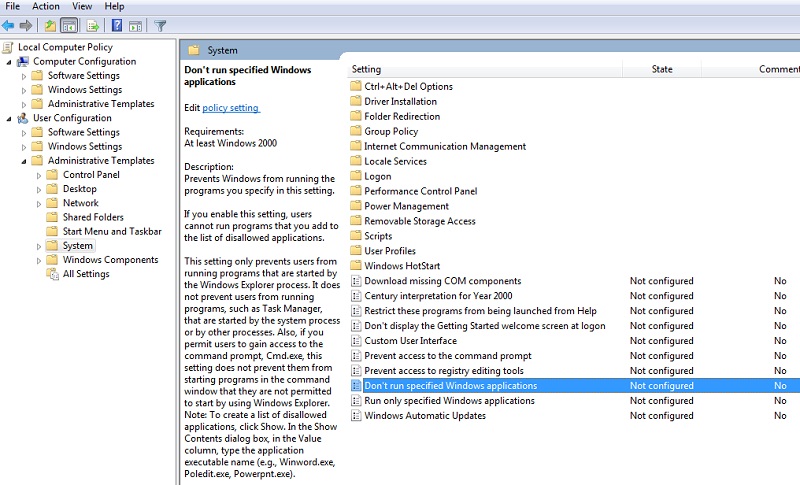
Task: Click the Driver Installation folder icon
Action: [x=356, y=101]
